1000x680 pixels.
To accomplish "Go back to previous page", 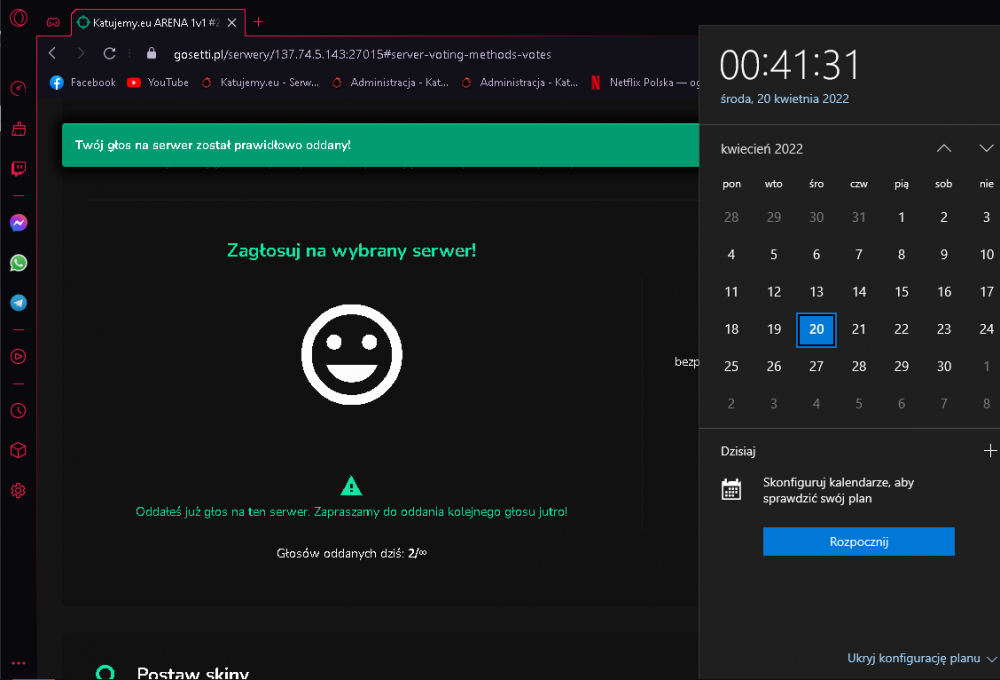I will [x=53, y=54].
